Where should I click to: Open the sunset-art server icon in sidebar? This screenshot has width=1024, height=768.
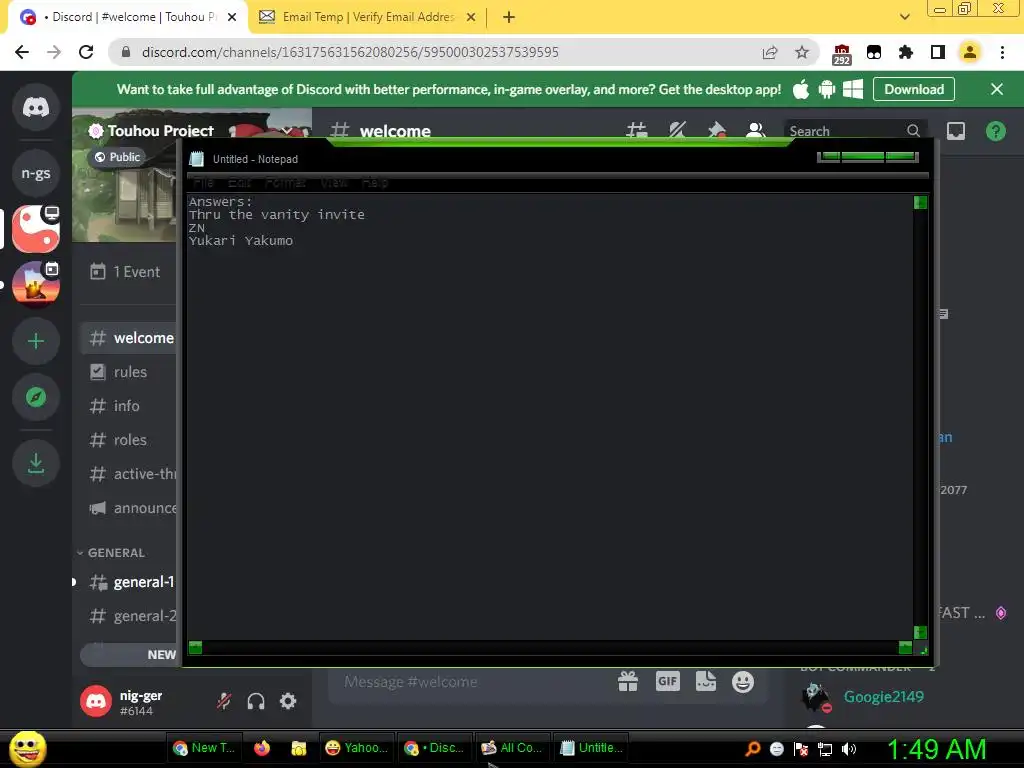coord(36,284)
